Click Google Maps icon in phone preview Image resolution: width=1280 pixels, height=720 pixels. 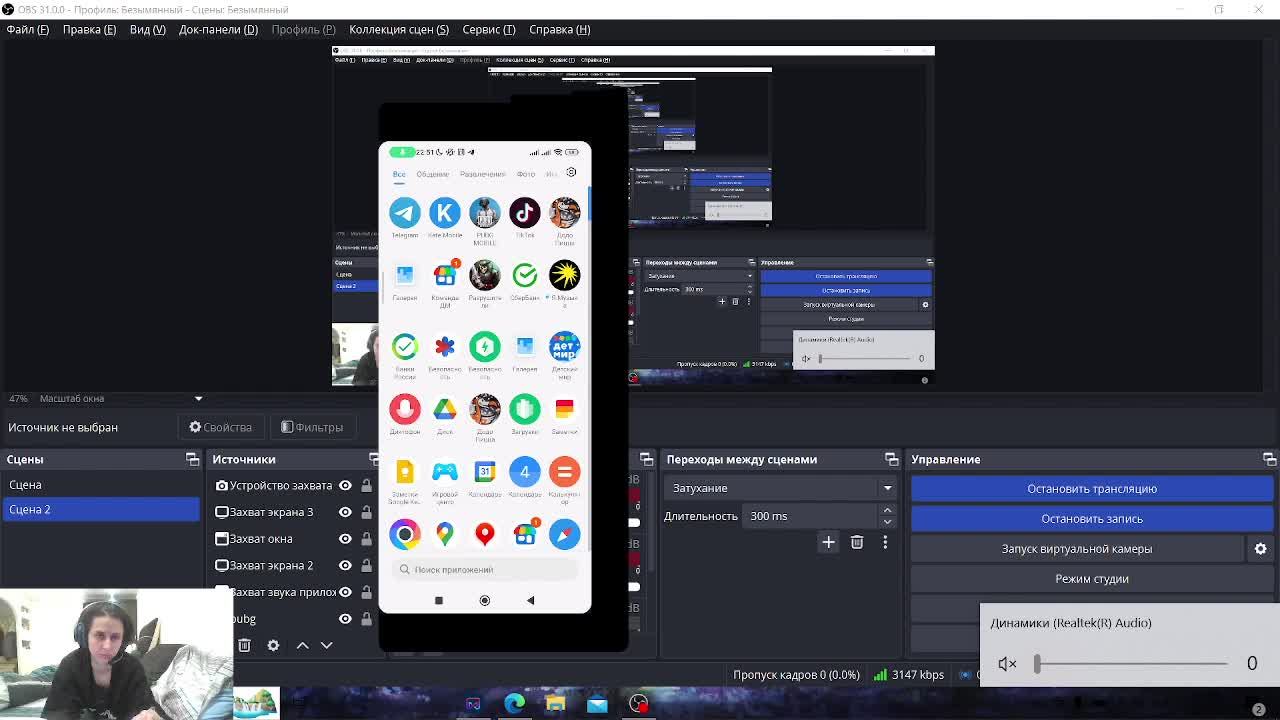445,534
